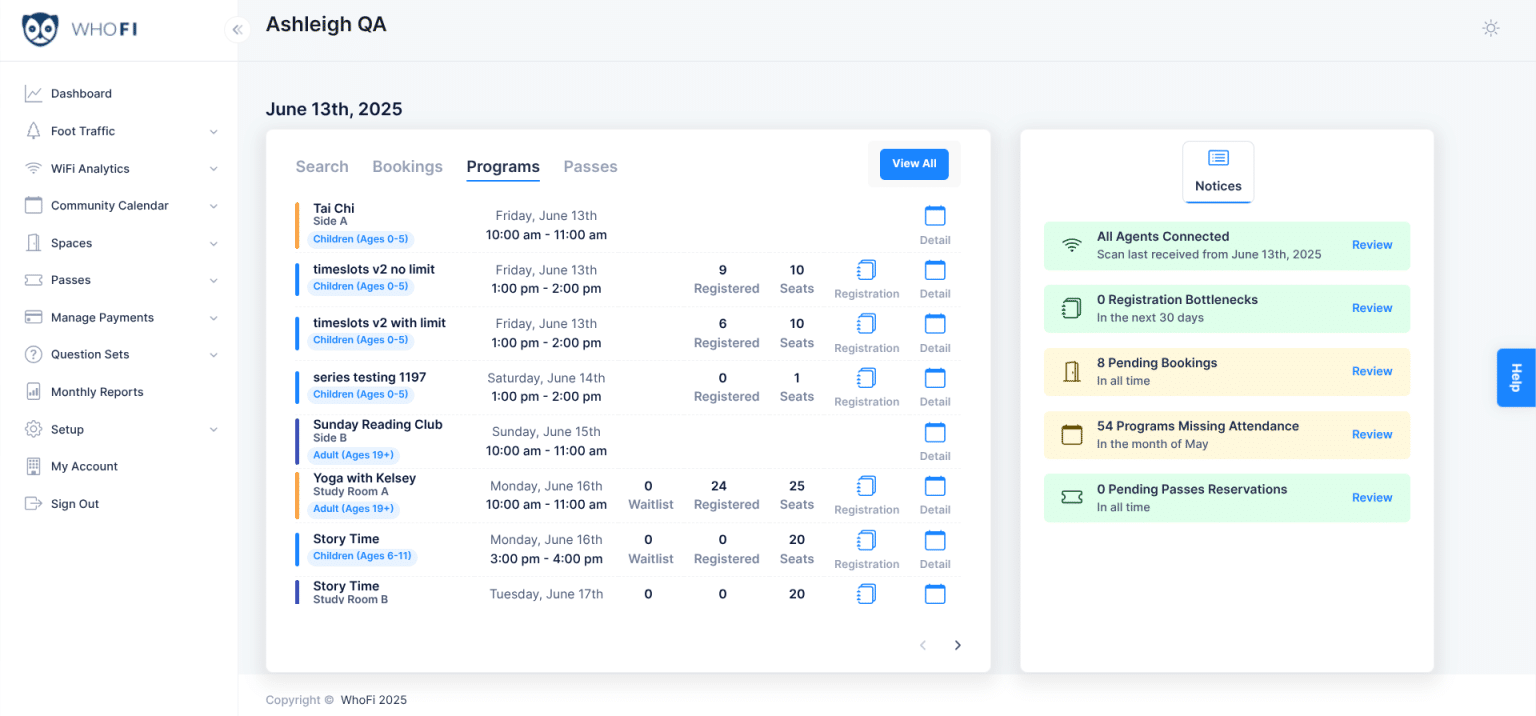The image size is (1536, 716).
Task: Select the Foot Traffic sidebar icon
Action: [x=31, y=131]
